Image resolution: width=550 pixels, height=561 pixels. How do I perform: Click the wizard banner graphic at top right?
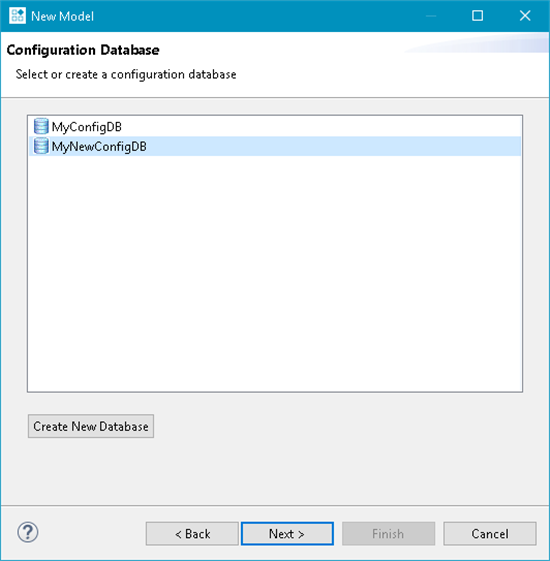click(477, 43)
